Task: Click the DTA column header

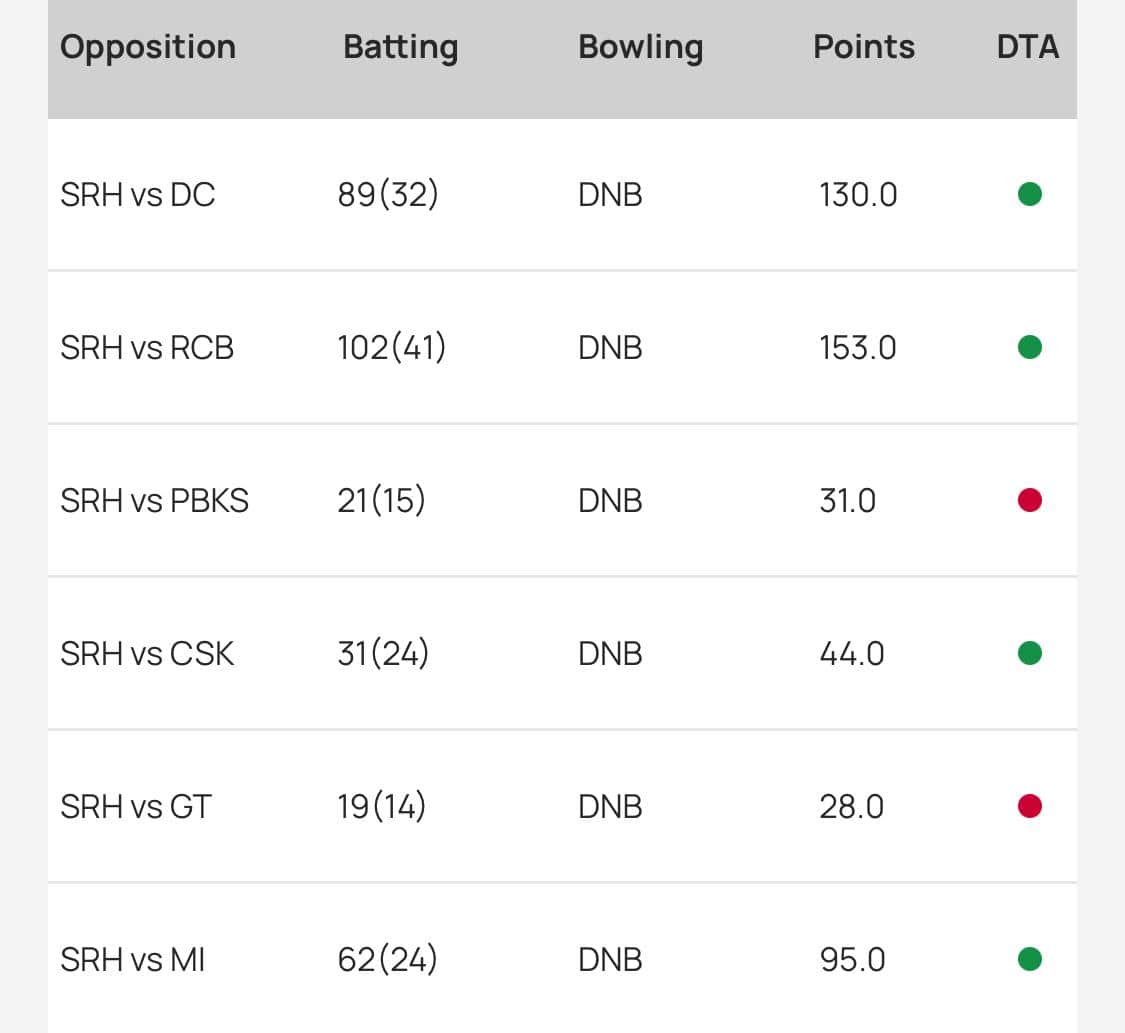Action: 1027,47
